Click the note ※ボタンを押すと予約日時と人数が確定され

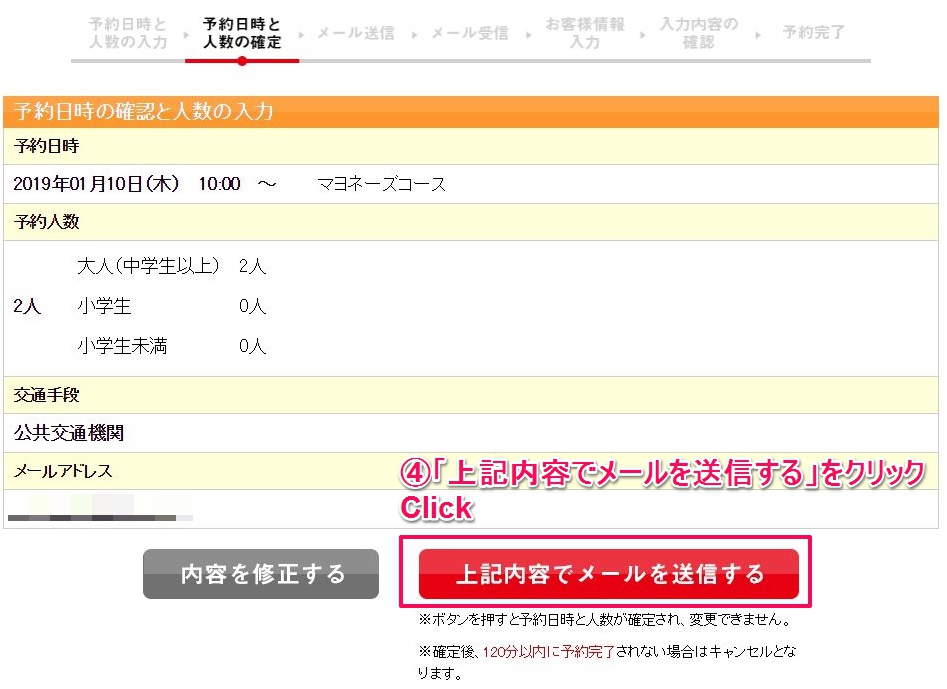point(605,620)
